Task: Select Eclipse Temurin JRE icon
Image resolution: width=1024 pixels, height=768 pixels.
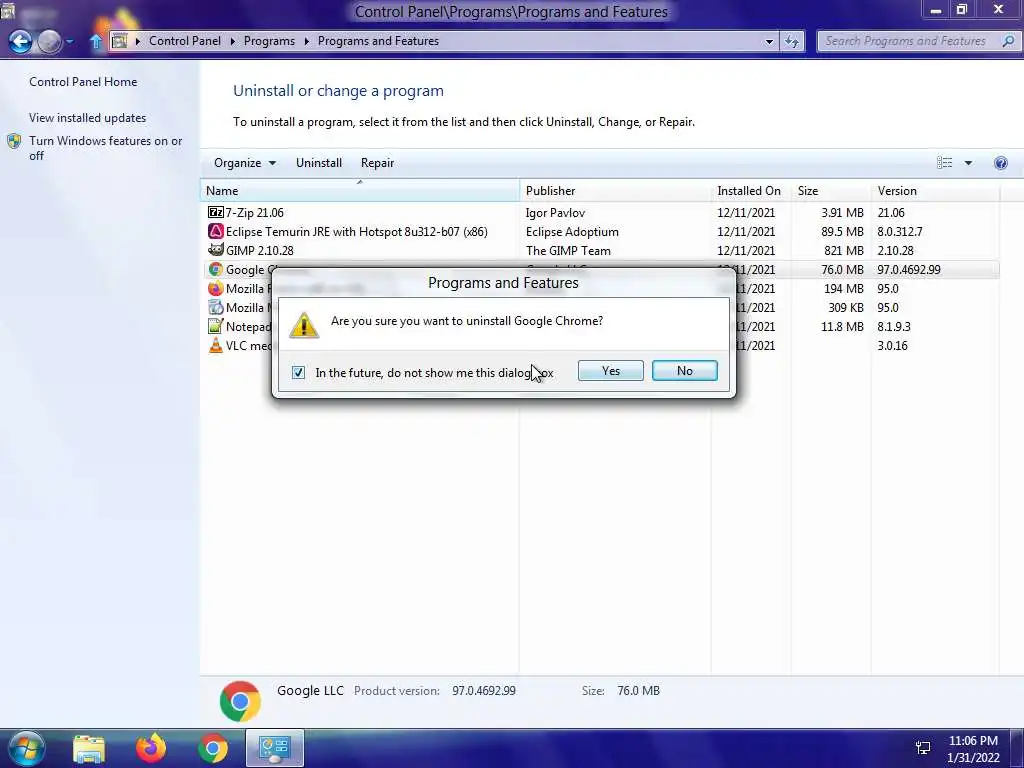Action: tap(216, 231)
